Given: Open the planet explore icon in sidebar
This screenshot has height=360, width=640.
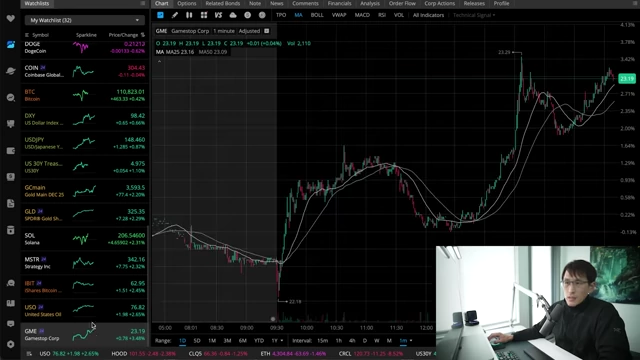Looking at the screenshot, I should 11,71.
